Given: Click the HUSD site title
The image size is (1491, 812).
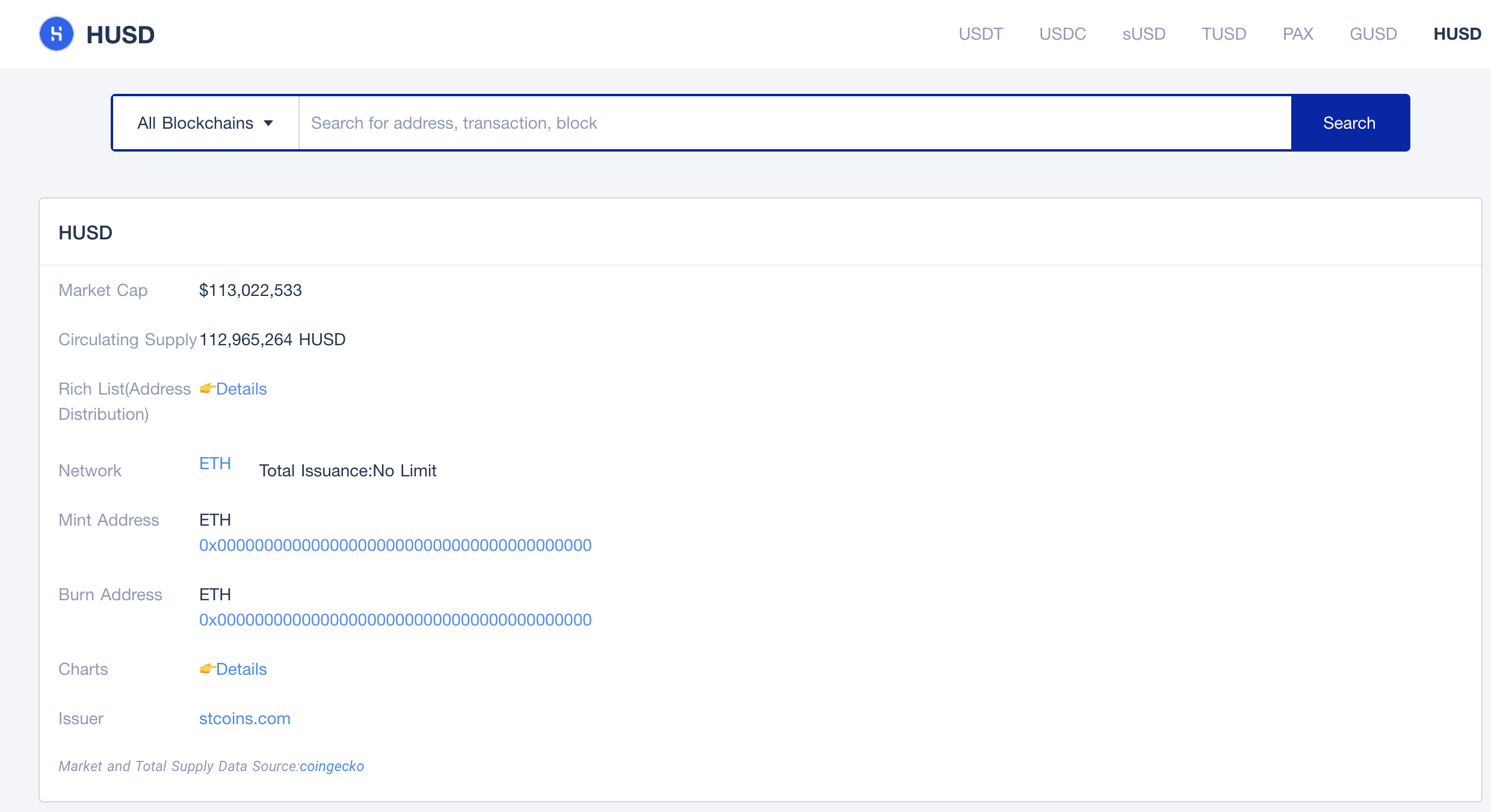Looking at the screenshot, I should pos(120,35).
